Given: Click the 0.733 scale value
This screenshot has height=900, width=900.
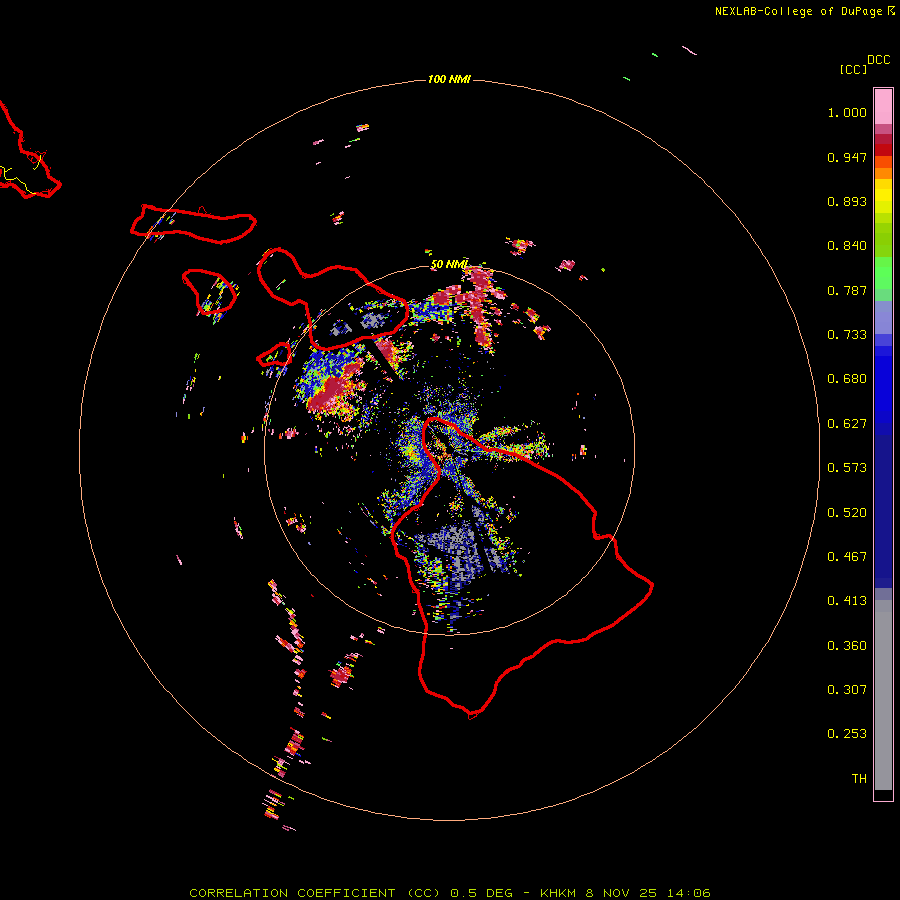Looking at the screenshot, I should (x=847, y=335).
